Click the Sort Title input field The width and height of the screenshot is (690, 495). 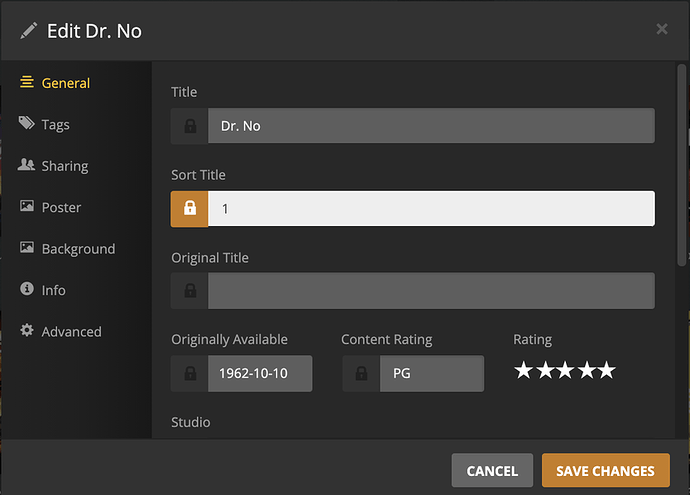point(431,209)
